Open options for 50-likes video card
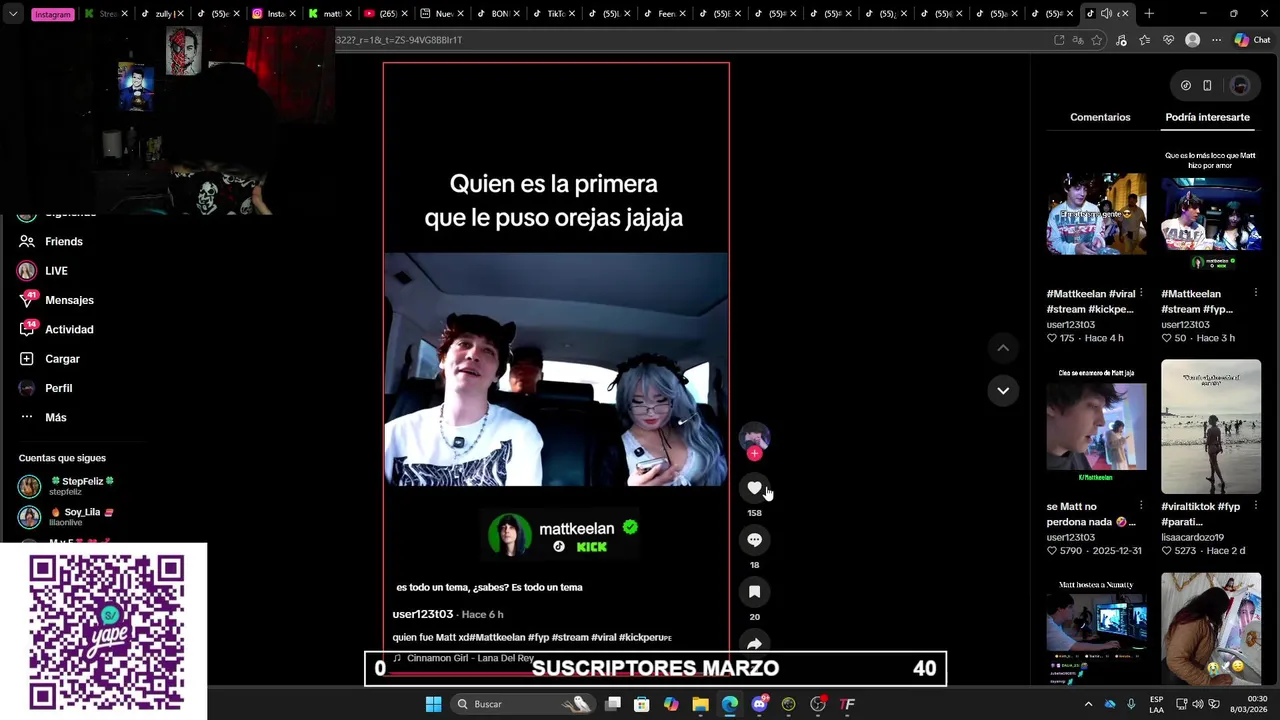 click(1255, 294)
